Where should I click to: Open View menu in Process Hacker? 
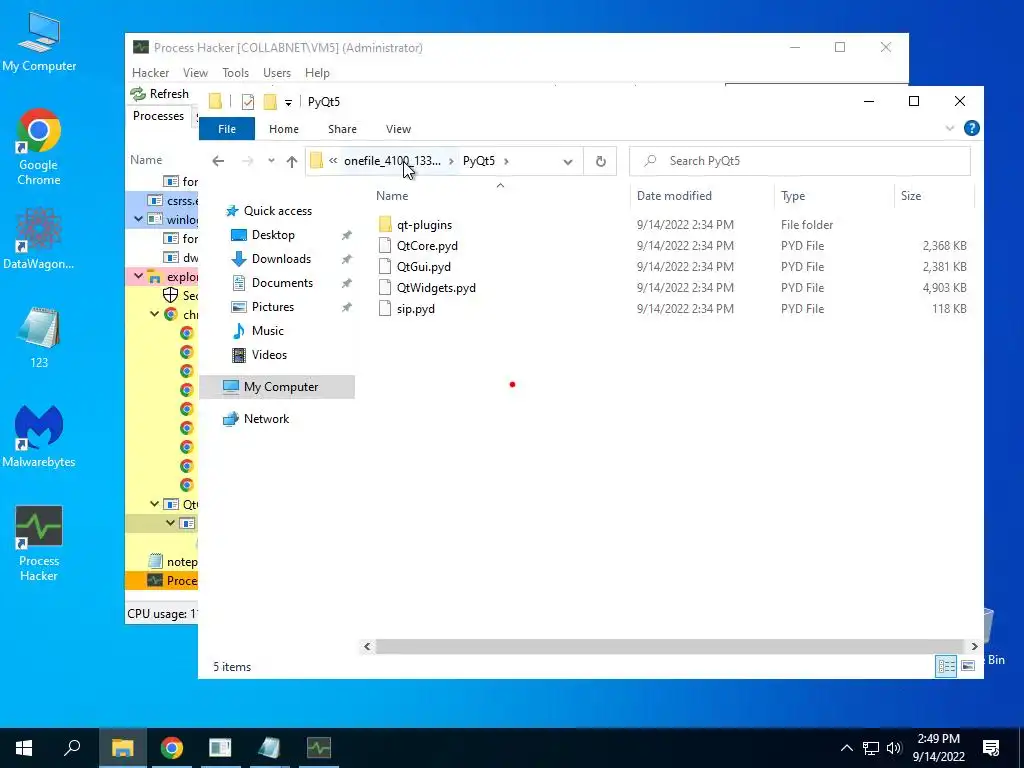tap(195, 72)
